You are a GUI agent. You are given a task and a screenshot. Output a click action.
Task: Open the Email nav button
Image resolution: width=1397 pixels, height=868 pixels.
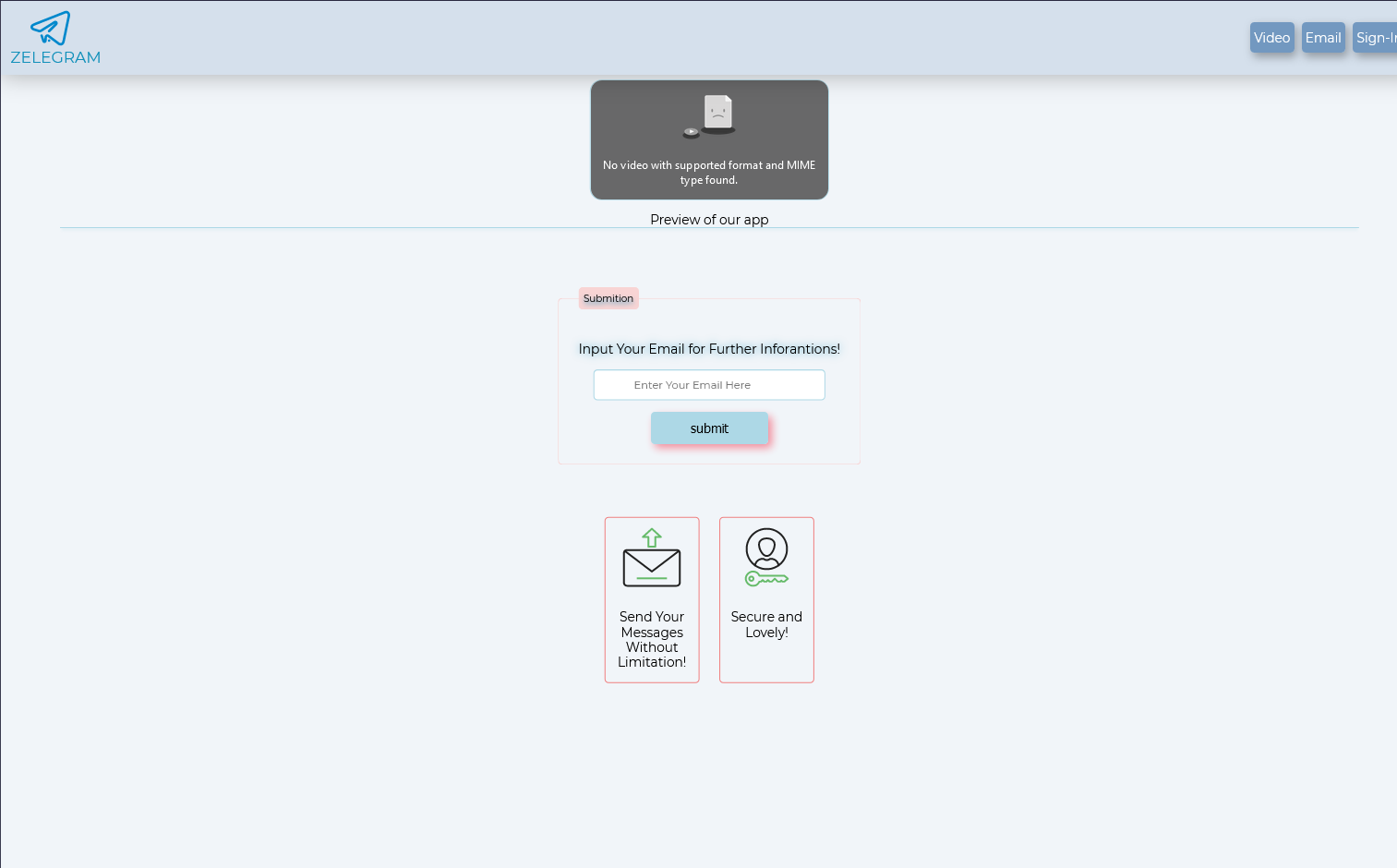[1323, 38]
